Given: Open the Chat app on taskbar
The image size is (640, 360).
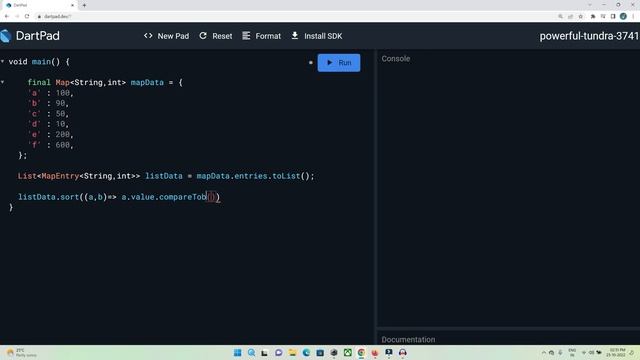Looking at the screenshot, I should coord(279,352).
